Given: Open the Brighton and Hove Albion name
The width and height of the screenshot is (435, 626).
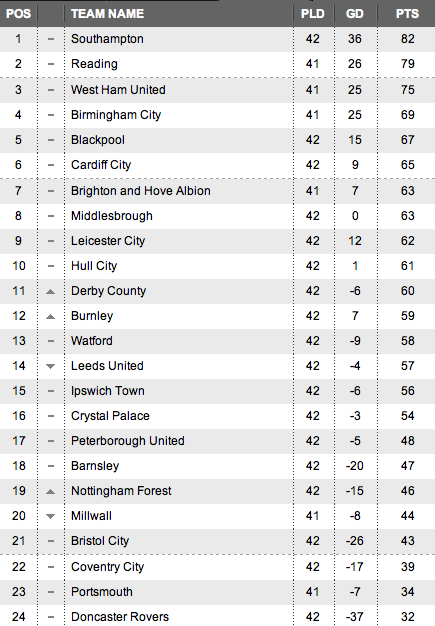Looking at the screenshot, I should (141, 190).
